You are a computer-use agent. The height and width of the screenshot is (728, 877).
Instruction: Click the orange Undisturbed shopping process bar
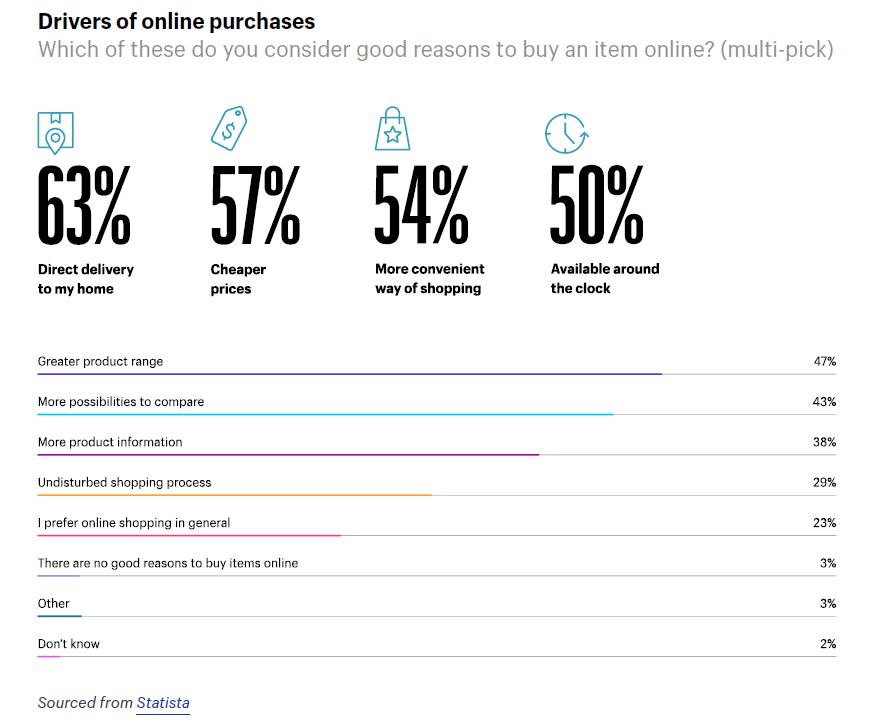coord(235,495)
